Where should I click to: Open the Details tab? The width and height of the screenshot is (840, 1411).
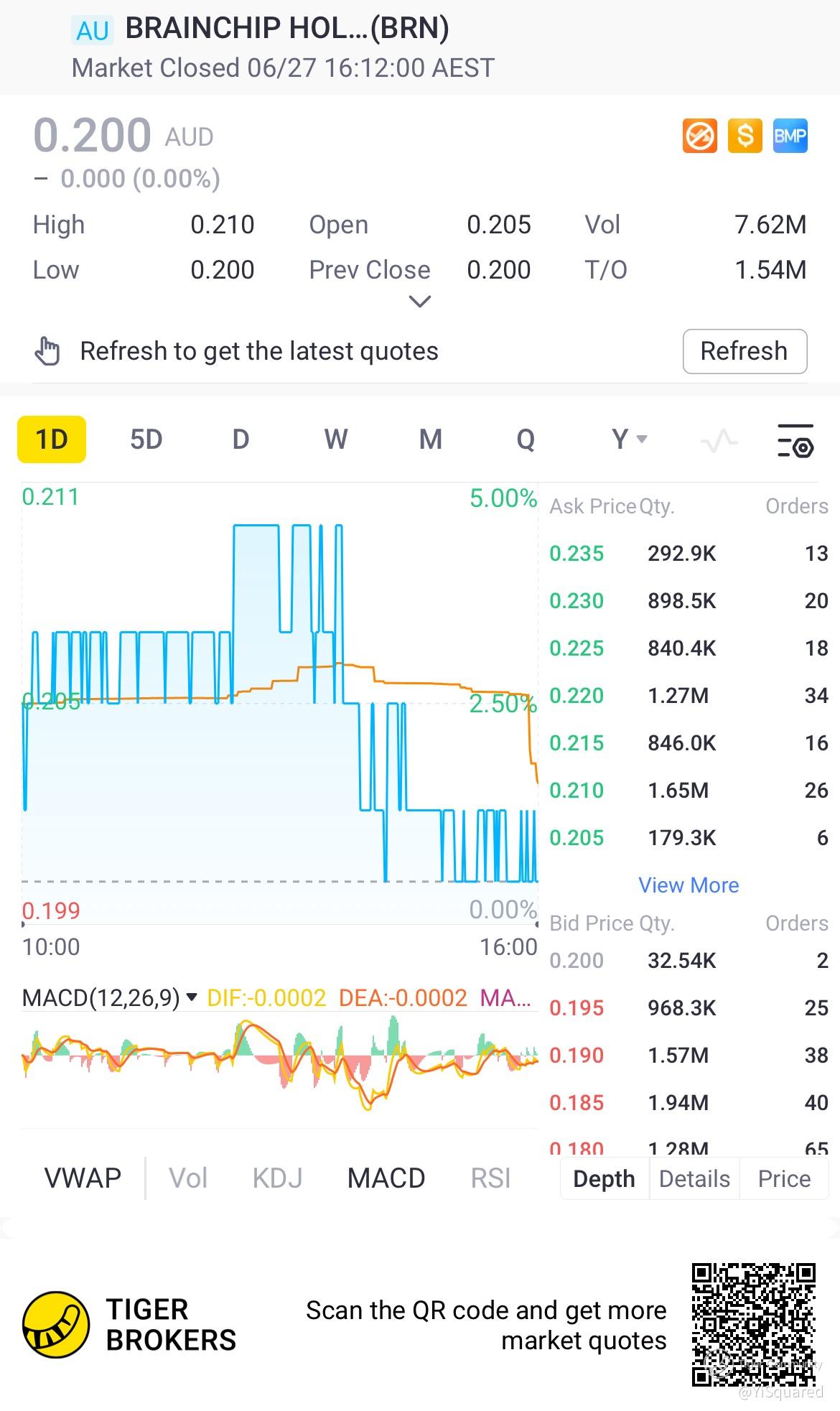pyautogui.click(x=694, y=1178)
